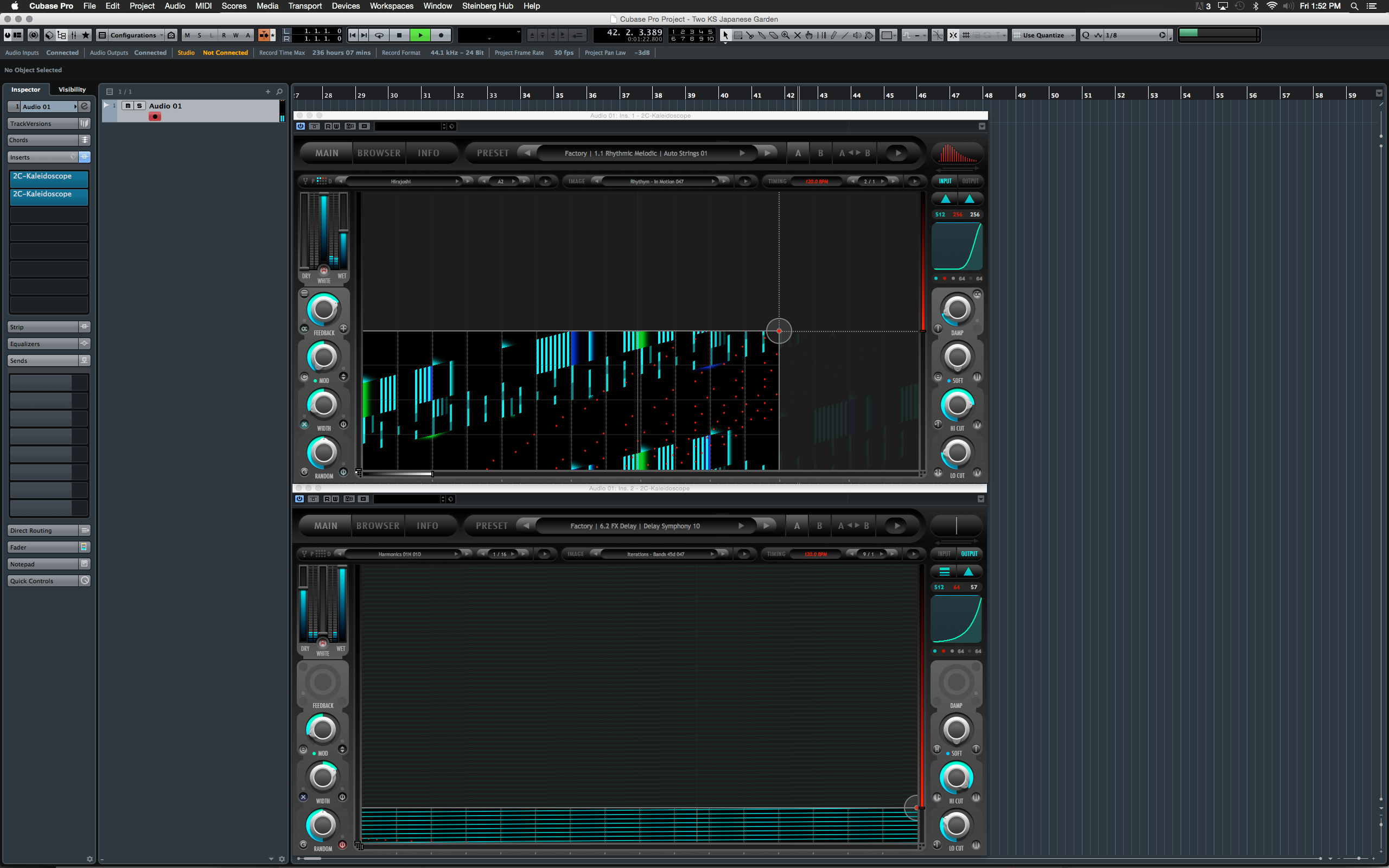The height and width of the screenshot is (868, 1389).
Task: Switch to the Visibility tab
Action: (x=72, y=90)
